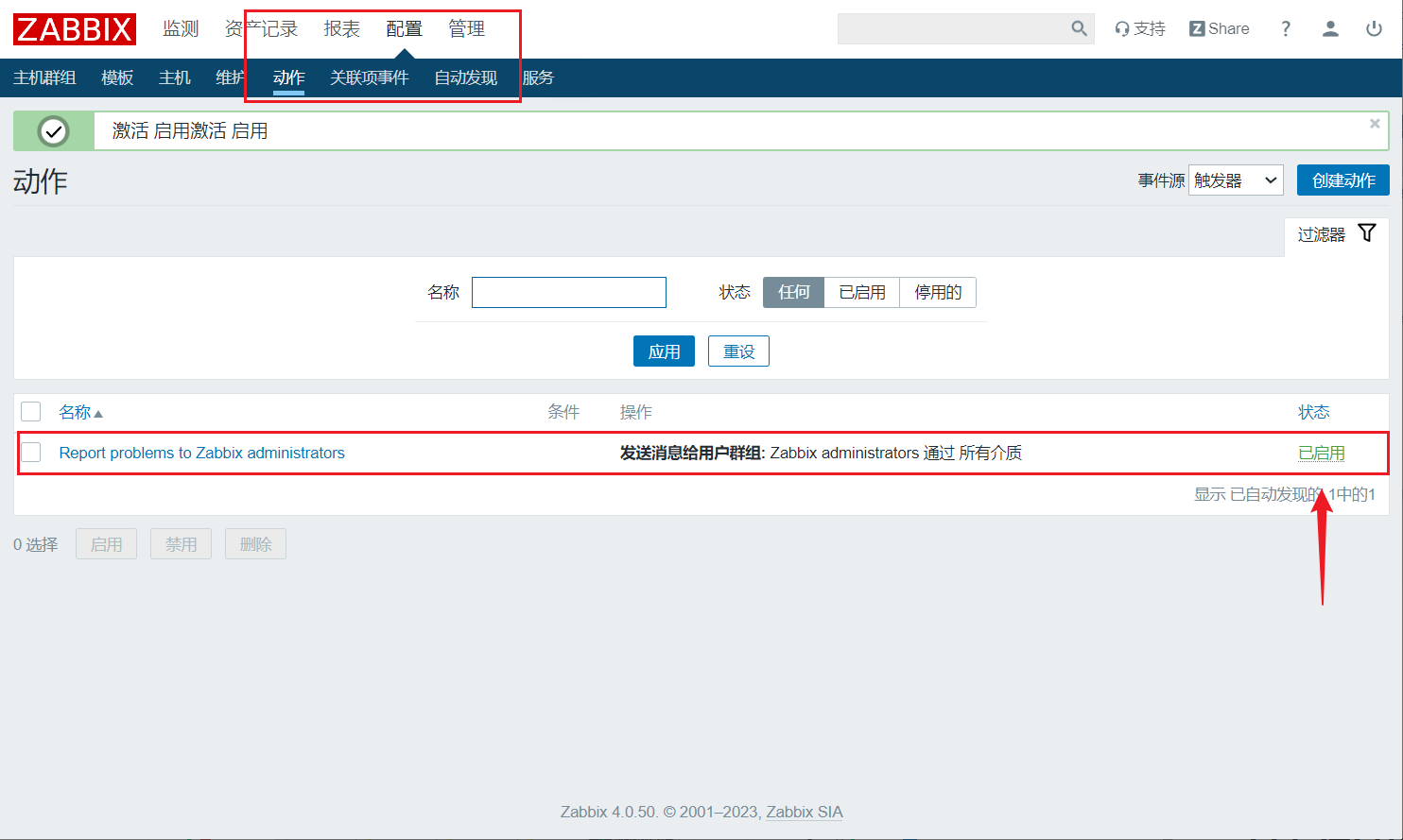Image resolution: width=1403 pixels, height=840 pixels.
Task: Open the Zabbix Share link
Action: point(1219,28)
